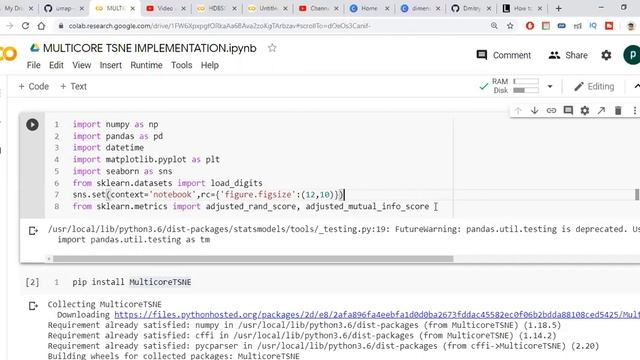
Task: Click code line 'import seaborn as sns'
Action: tap(122, 171)
